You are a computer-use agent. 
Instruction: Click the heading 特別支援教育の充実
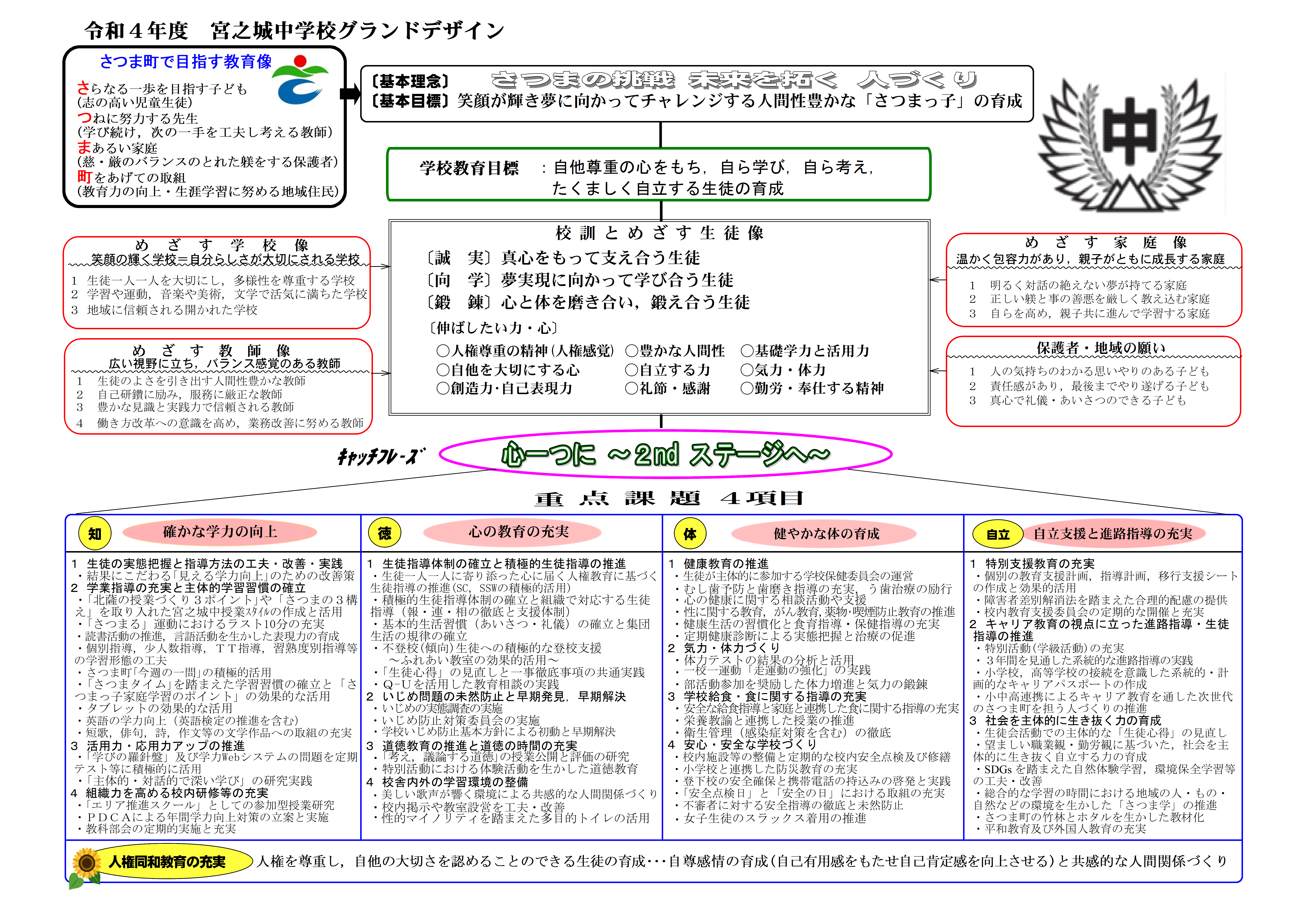pos(1032,564)
